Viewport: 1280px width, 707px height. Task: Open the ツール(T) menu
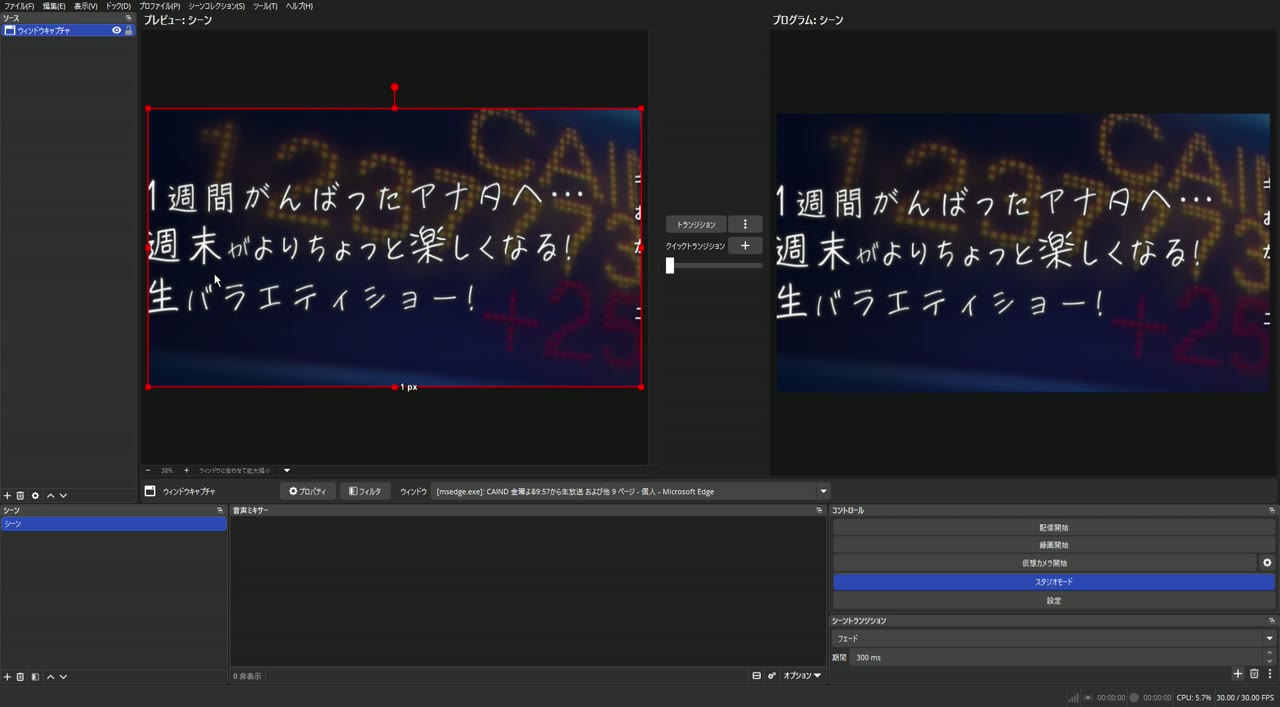266,6
